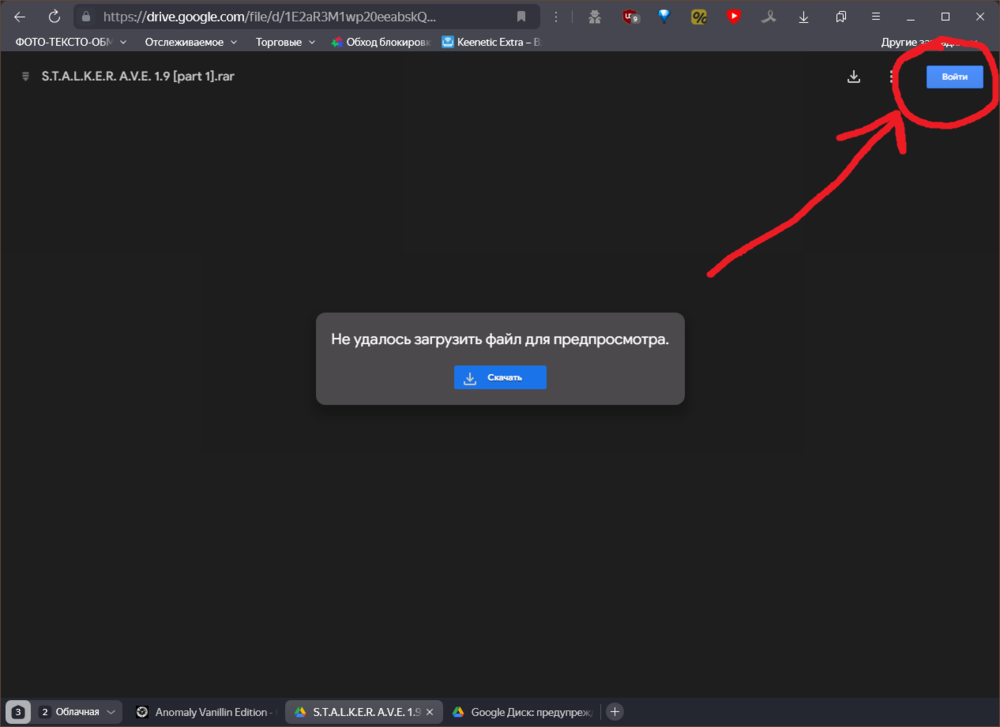Viewport: 1000px width, 727px height.
Task: Open the Drive three-dot more actions menu
Action: pyautogui.click(x=891, y=77)
